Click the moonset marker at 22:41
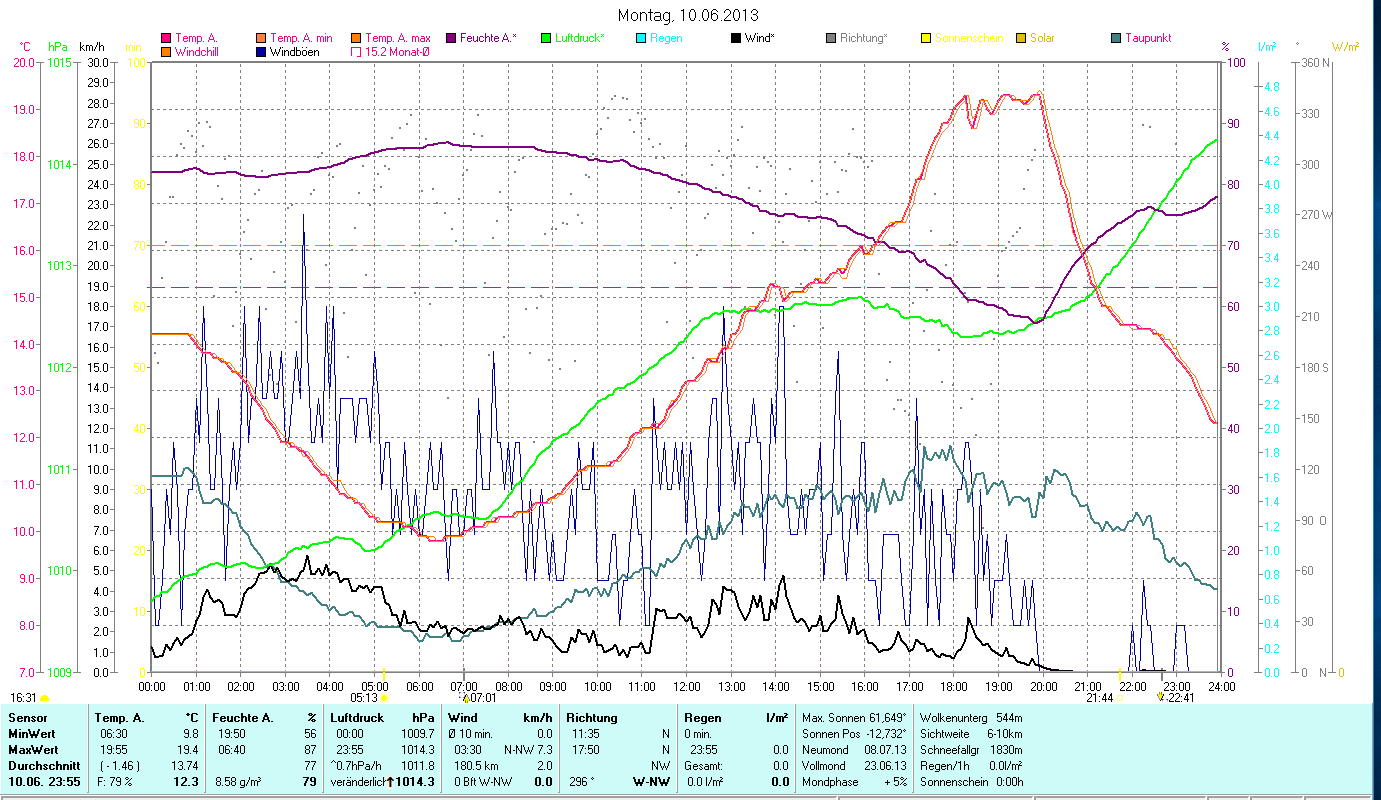The height and width of the screenshot is (800, 1381). [x=1160, y=697]
